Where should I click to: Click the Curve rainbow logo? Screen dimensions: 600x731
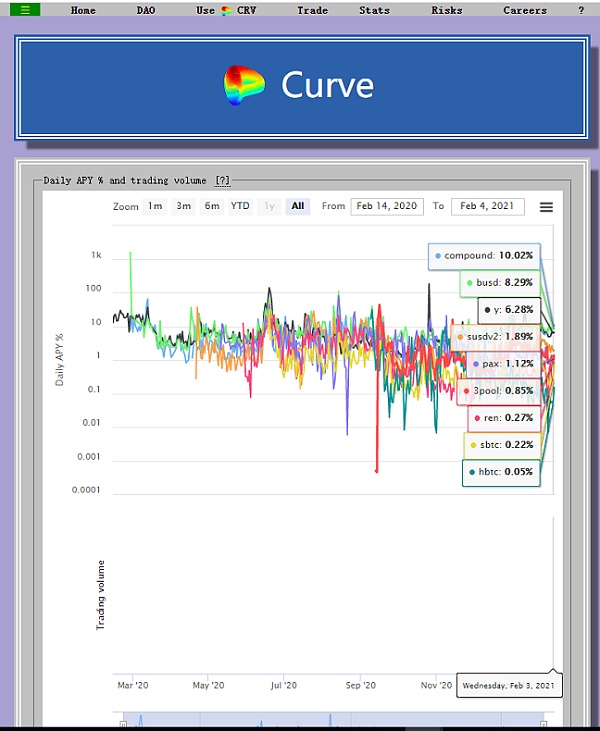pyautogui.click(x=244, y=85)
